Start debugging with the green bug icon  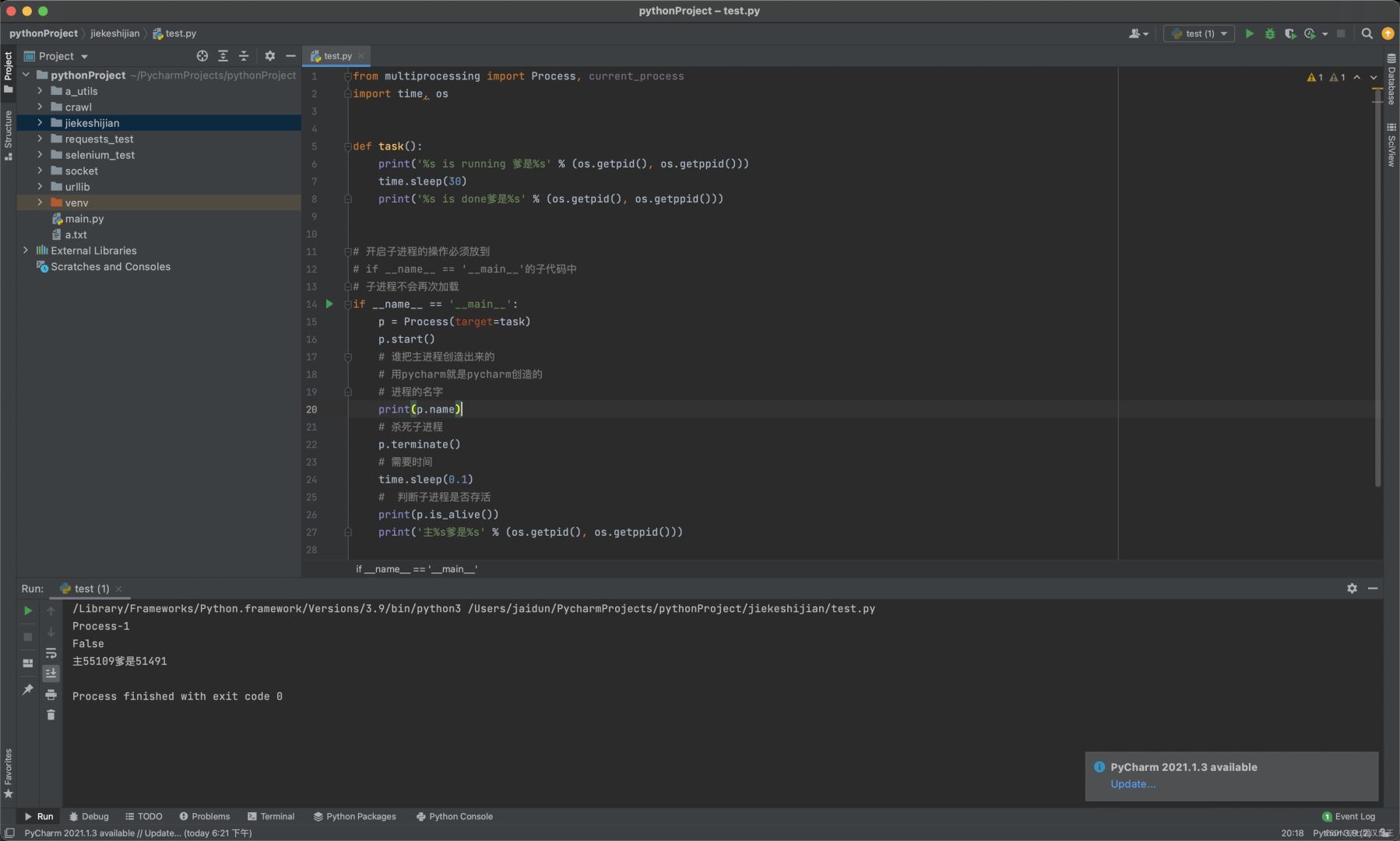tap(1269, 33)
